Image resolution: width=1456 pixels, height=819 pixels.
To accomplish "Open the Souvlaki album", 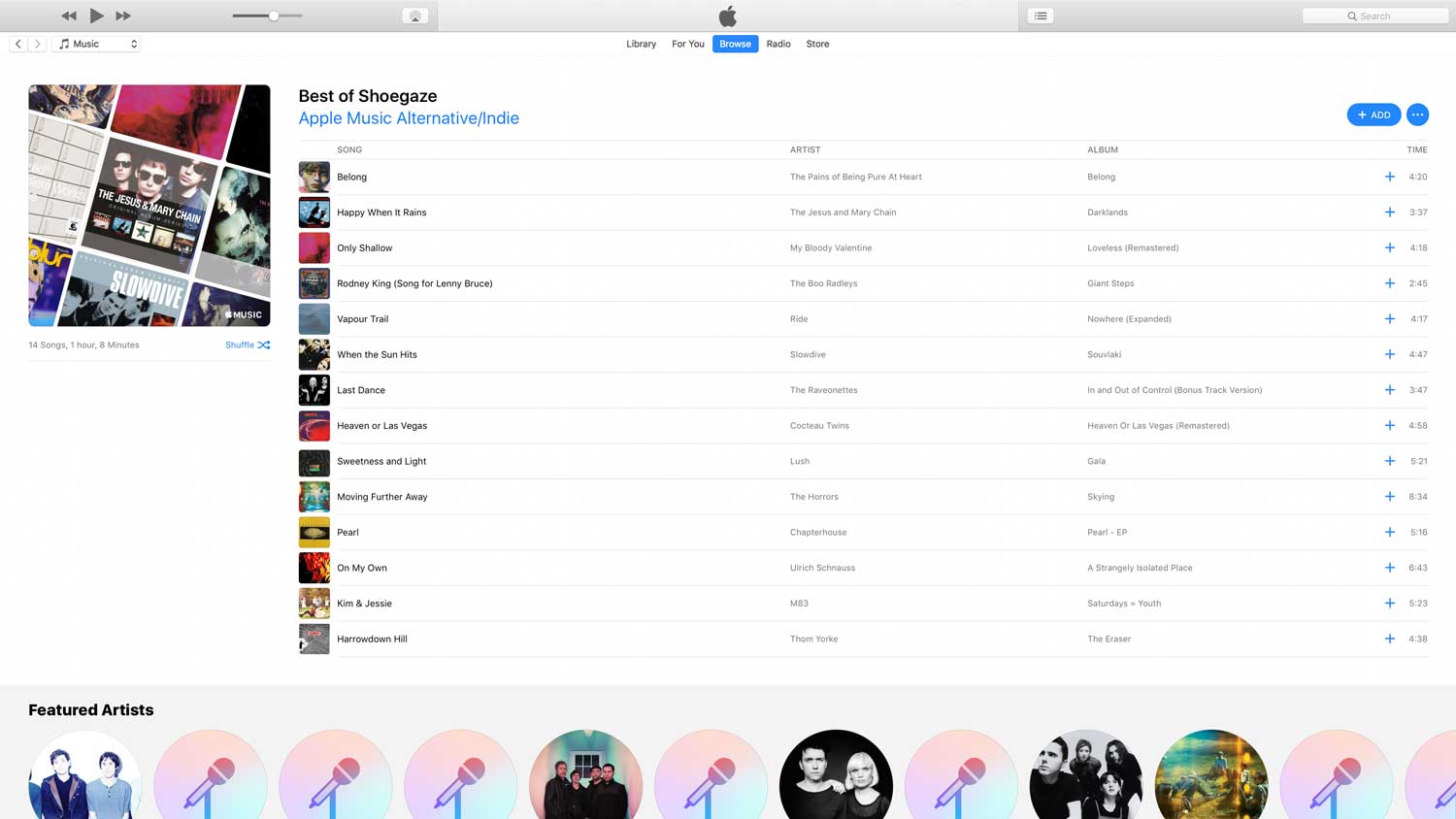I will 1104,354.
